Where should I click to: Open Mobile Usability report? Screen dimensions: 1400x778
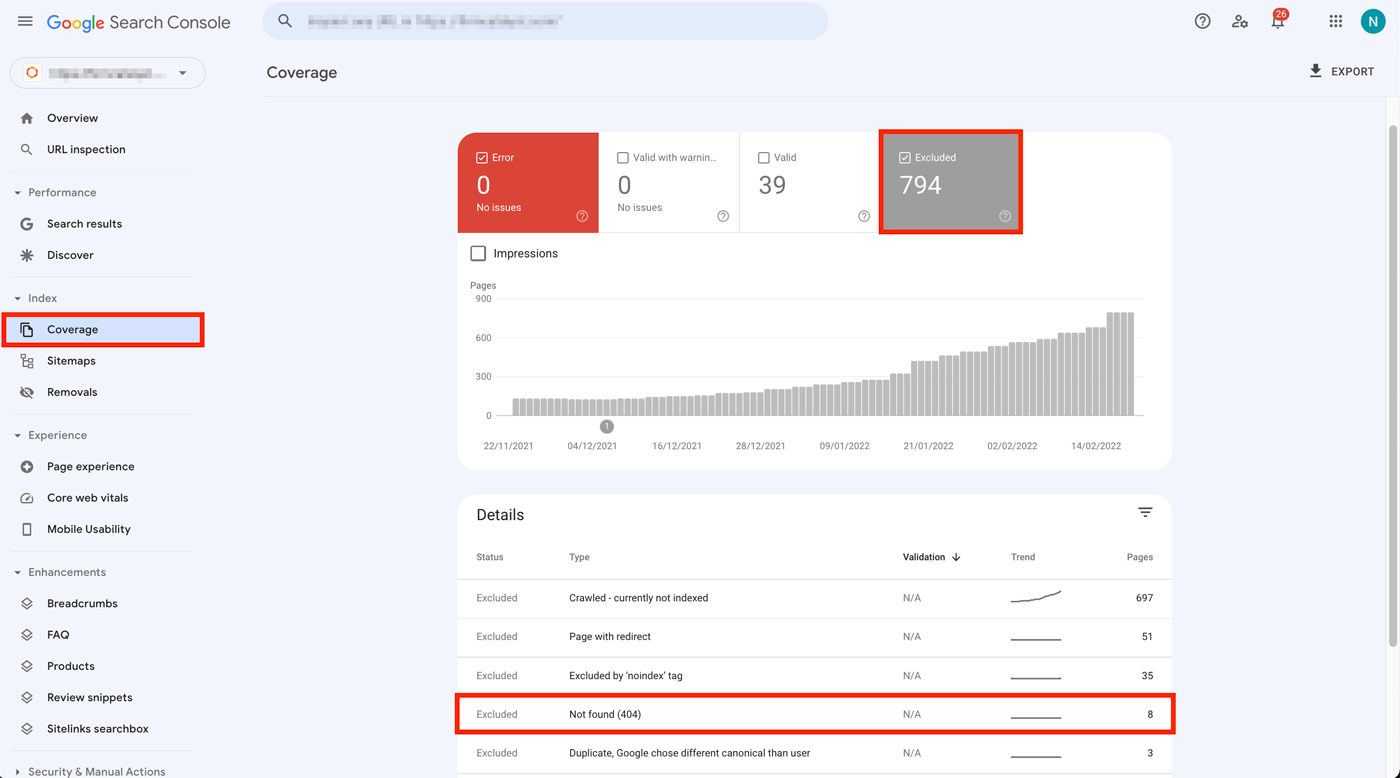pos(88,529)
